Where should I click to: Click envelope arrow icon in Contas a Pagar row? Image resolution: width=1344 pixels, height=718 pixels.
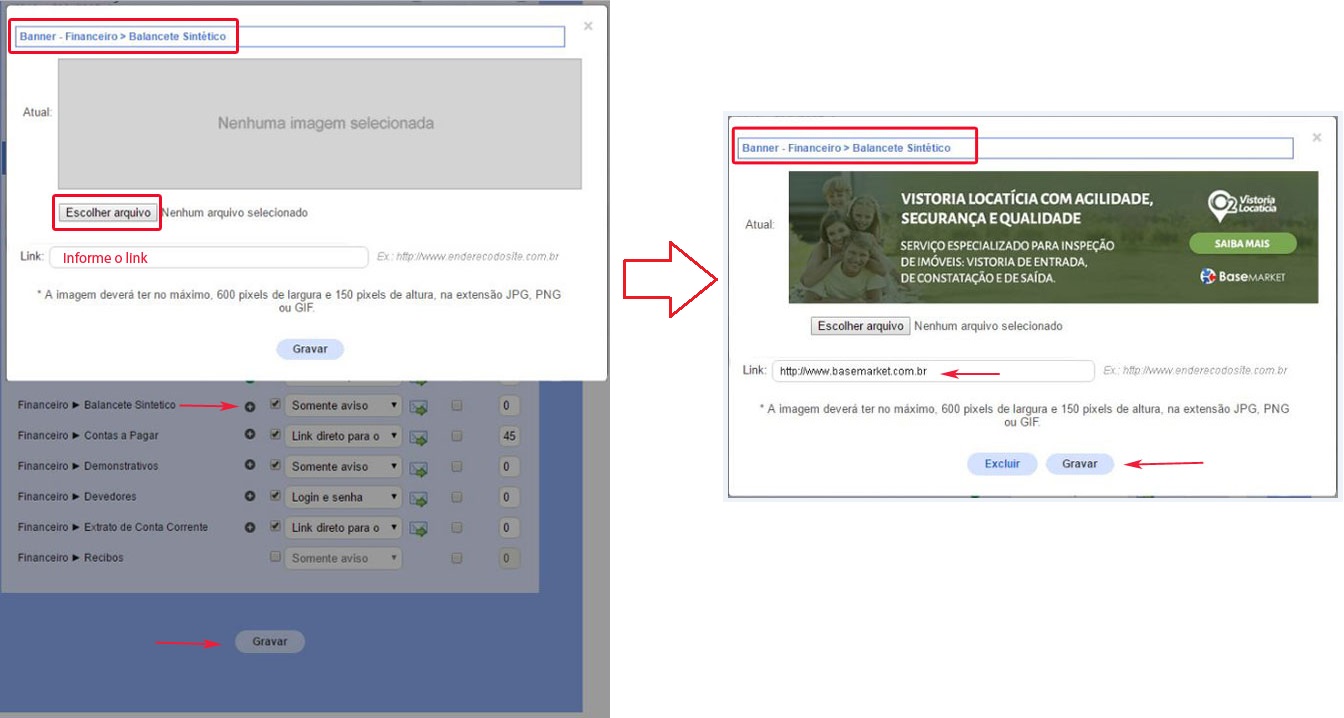[418, 437]
